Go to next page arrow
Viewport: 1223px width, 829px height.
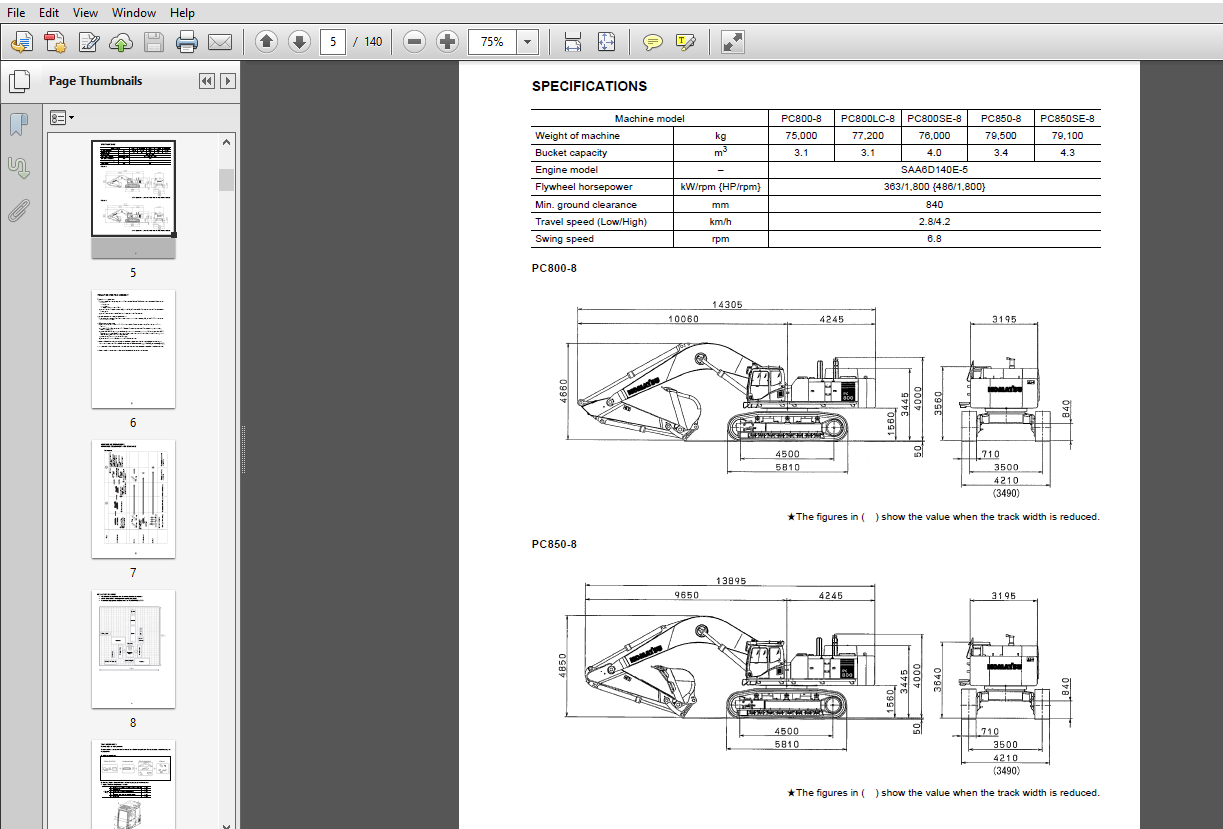pyautogui.click(x=298, y=42)
